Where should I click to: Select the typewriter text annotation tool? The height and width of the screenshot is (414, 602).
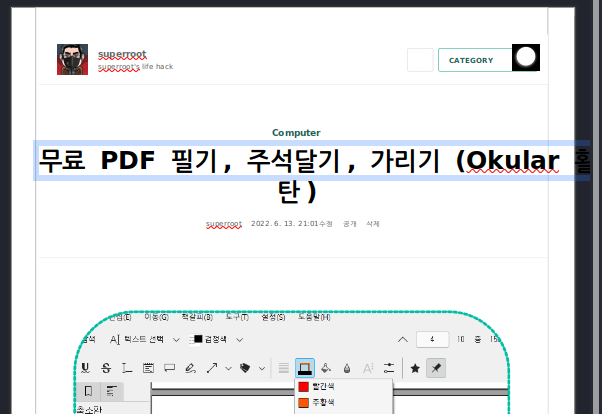pyautogui.click(x=127, y=368)
